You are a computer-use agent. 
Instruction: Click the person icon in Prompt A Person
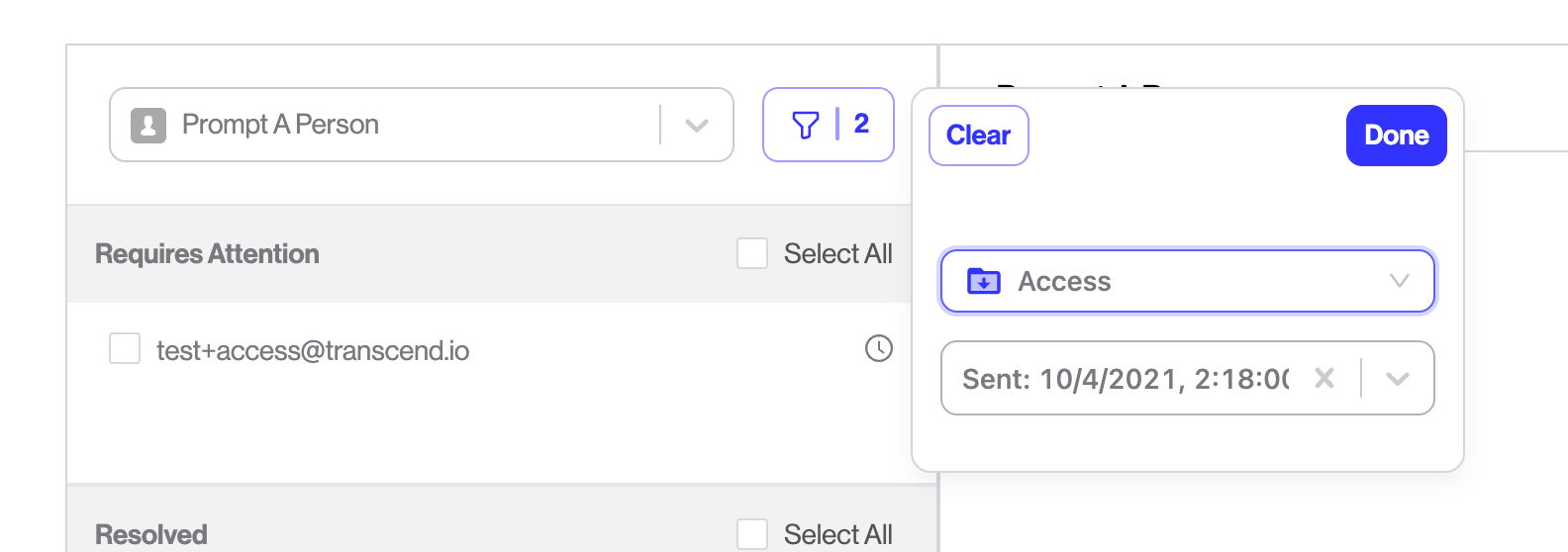coord(148,126)
